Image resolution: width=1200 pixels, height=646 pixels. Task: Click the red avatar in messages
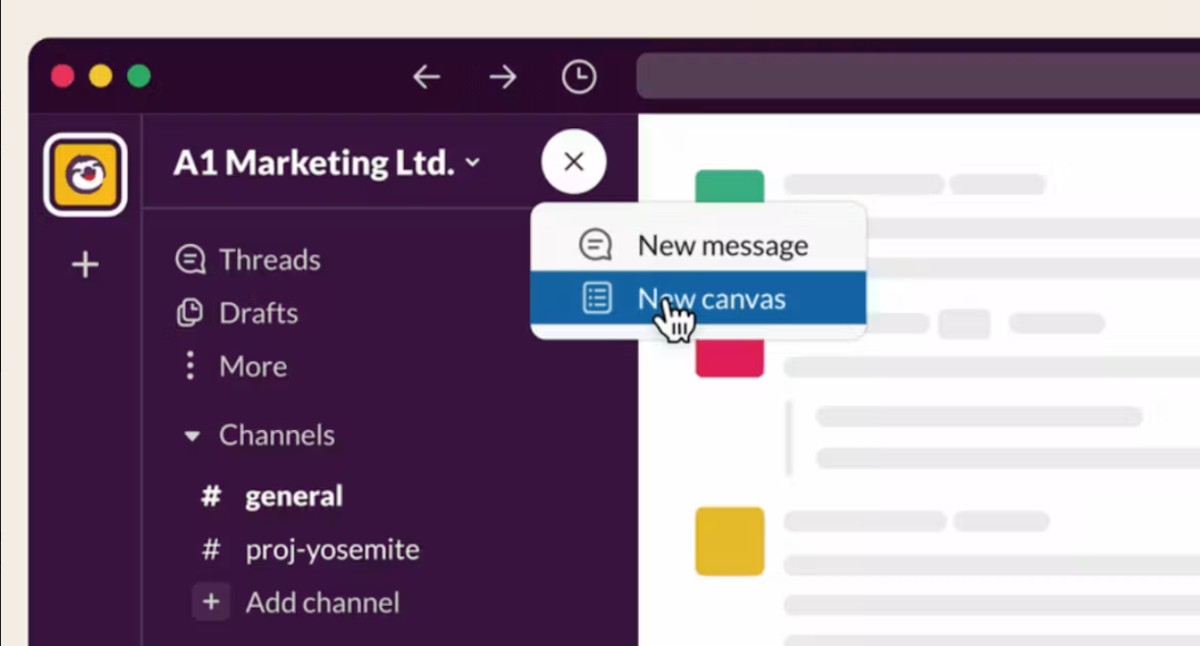pos(730,358)
